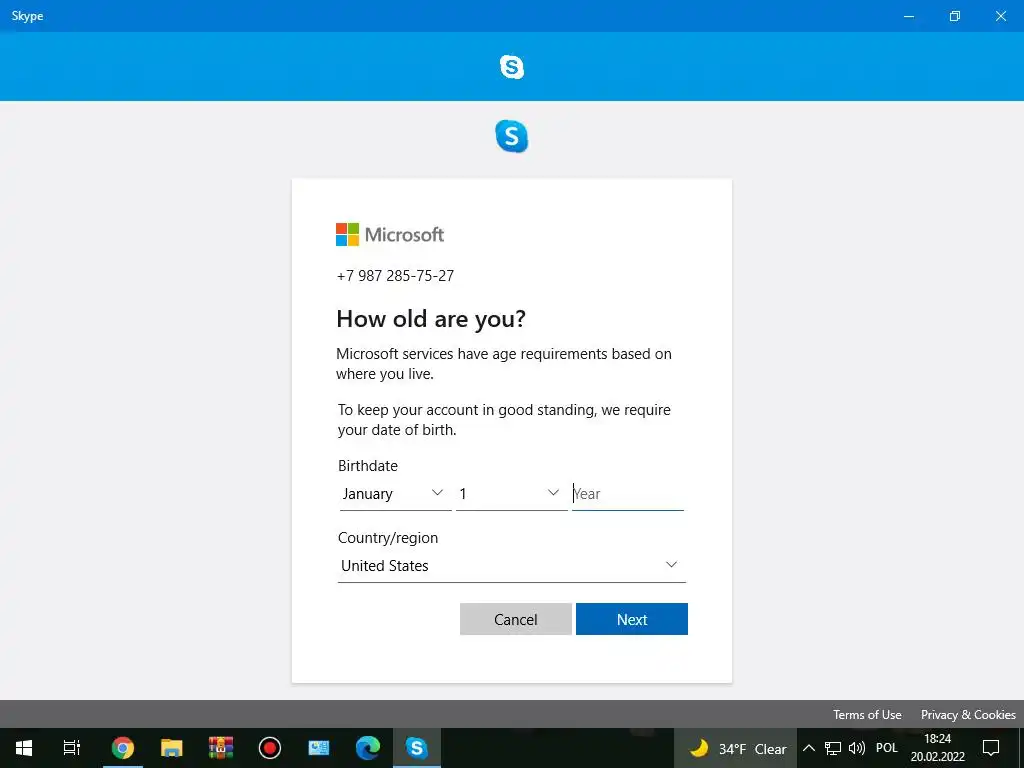The image size is (1024, 768).
Task: Open the blue panel app next to Edge
Action: [319, 748]
